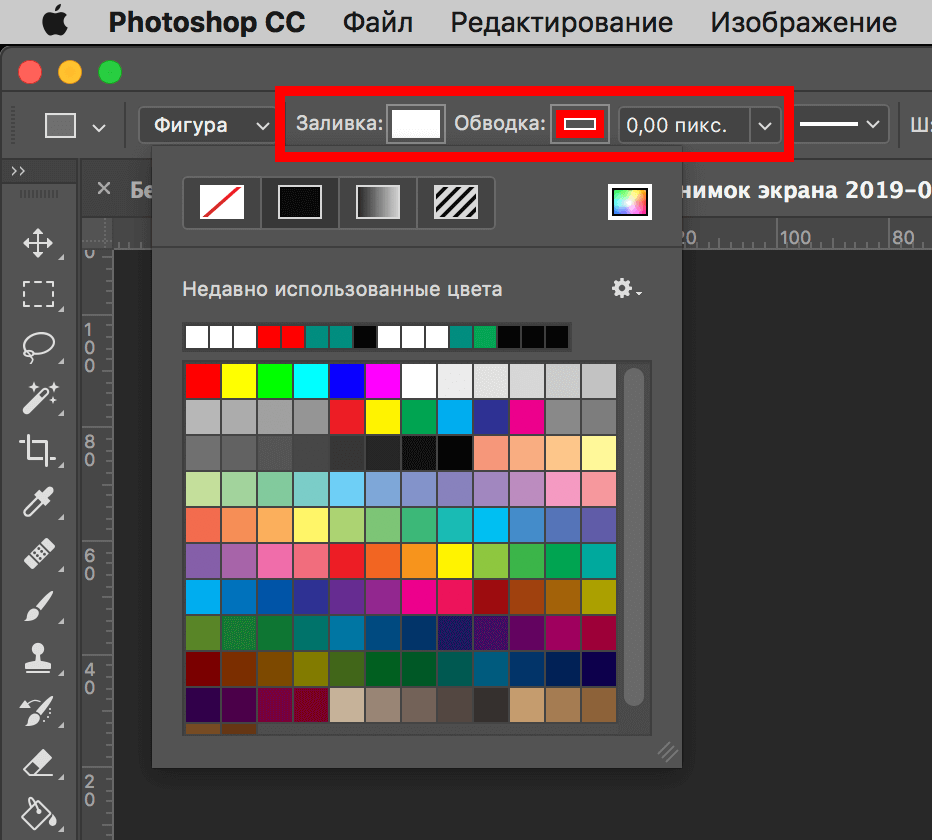Click the stroke width 0,00 пикс. field

684,126
